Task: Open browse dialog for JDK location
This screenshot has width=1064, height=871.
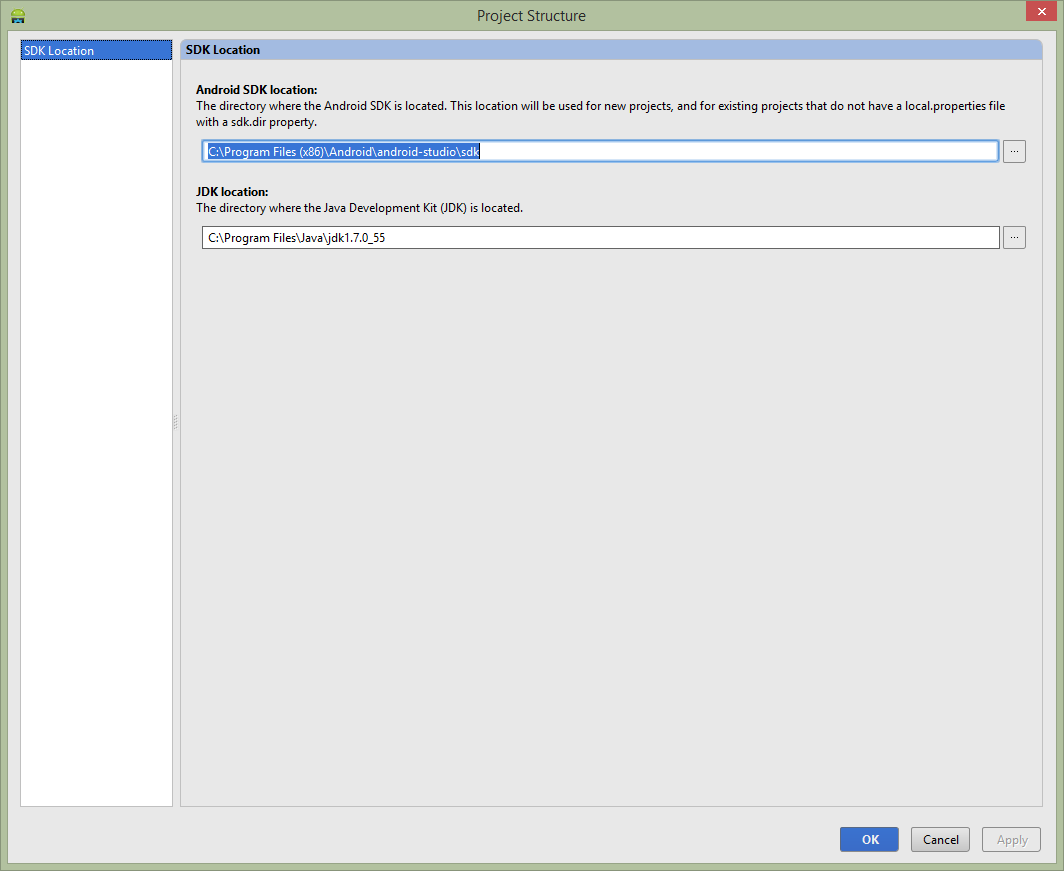Action: click(x=1014, y=238)
